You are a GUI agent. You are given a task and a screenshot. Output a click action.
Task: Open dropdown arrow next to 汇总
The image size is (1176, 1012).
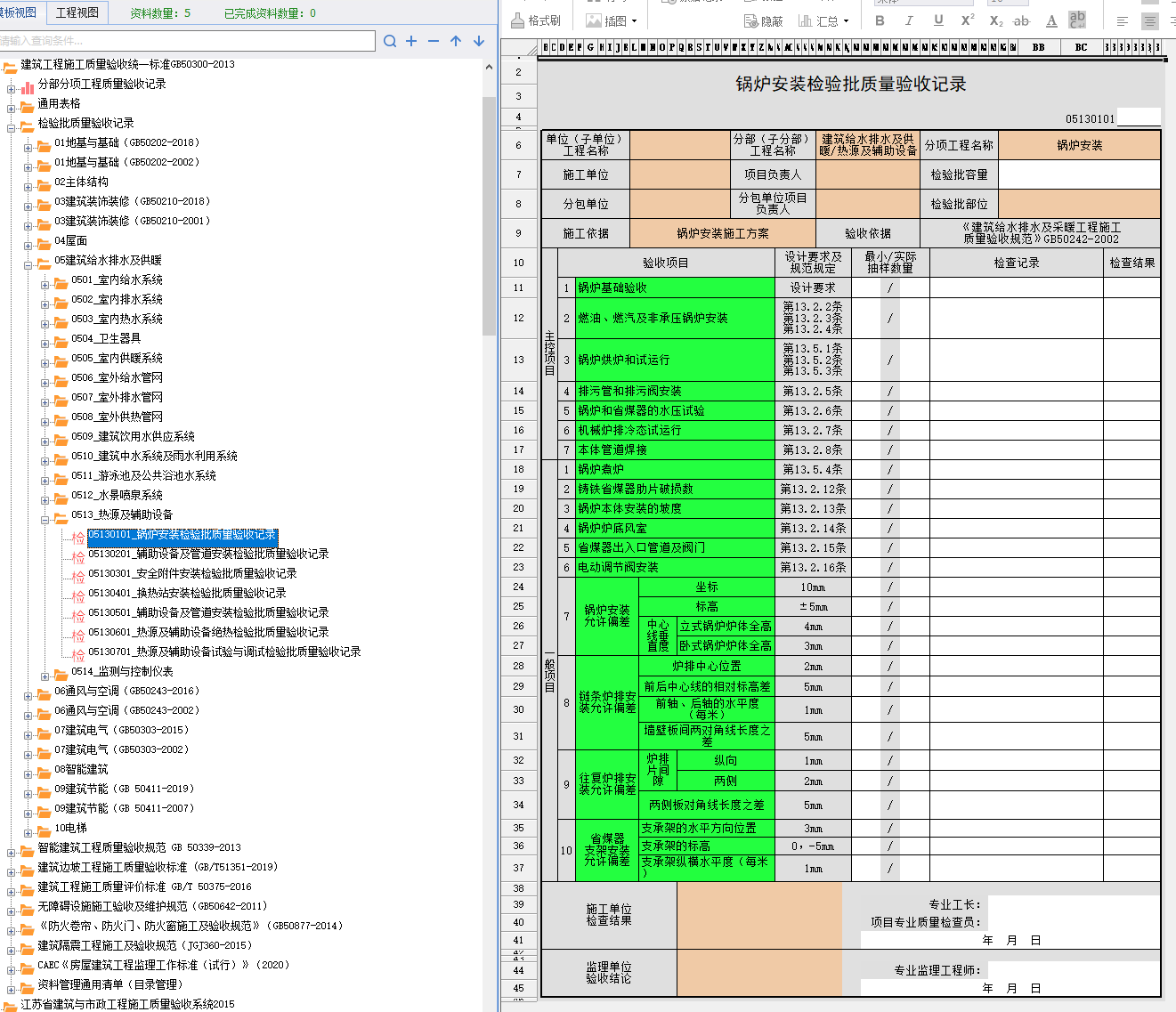(846, 21)
